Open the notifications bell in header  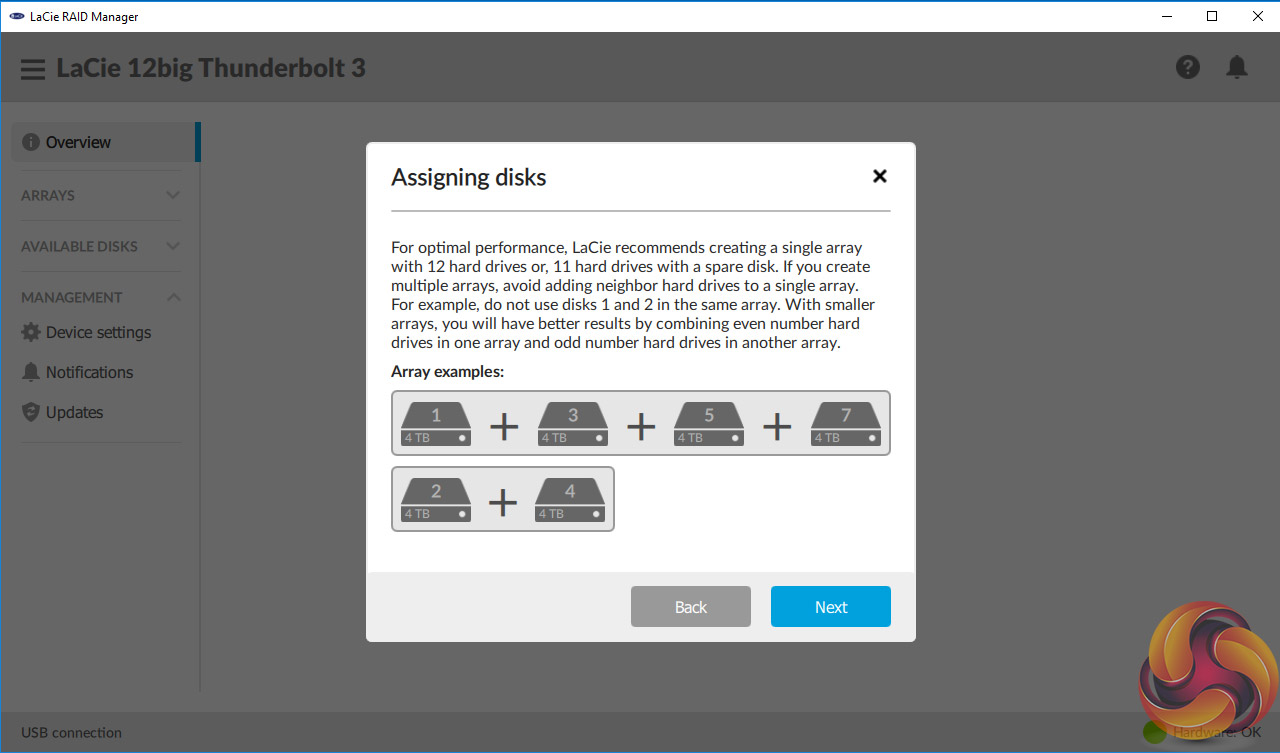coord(1237,67)
